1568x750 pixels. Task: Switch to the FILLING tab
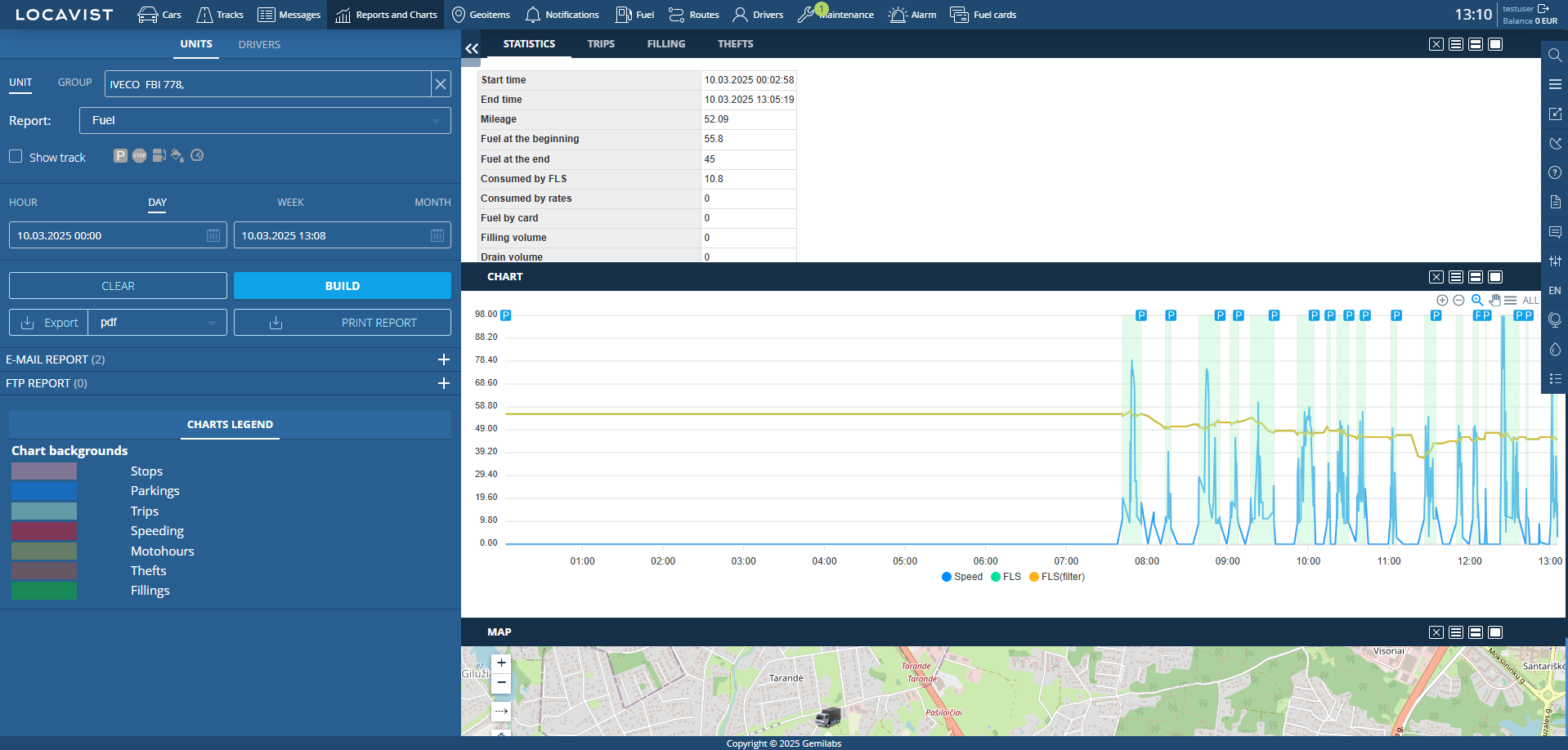pyautogui.click(x=665, y=43)
